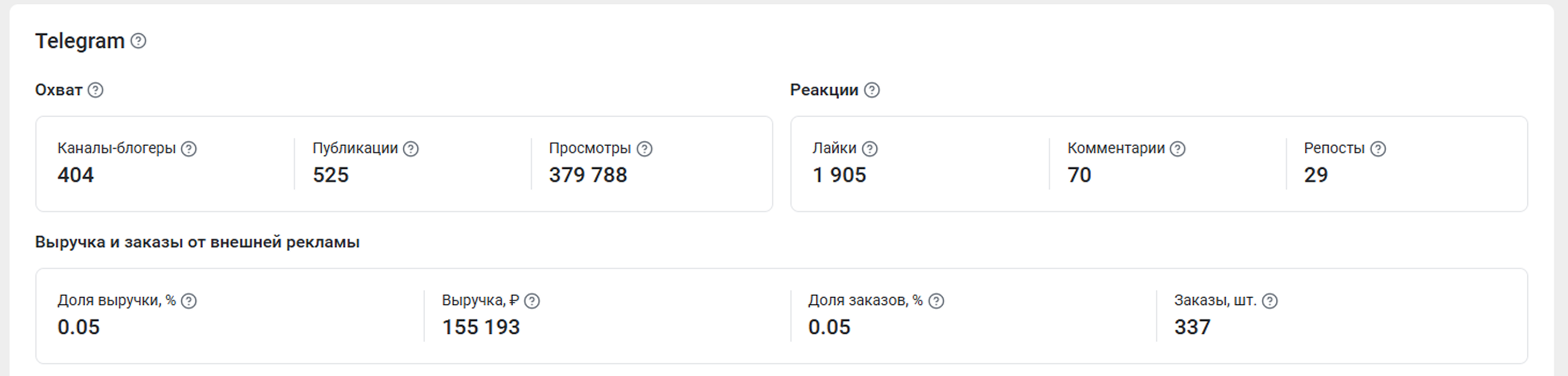Open the Доля выручки, % help icon

coord(189,300)
